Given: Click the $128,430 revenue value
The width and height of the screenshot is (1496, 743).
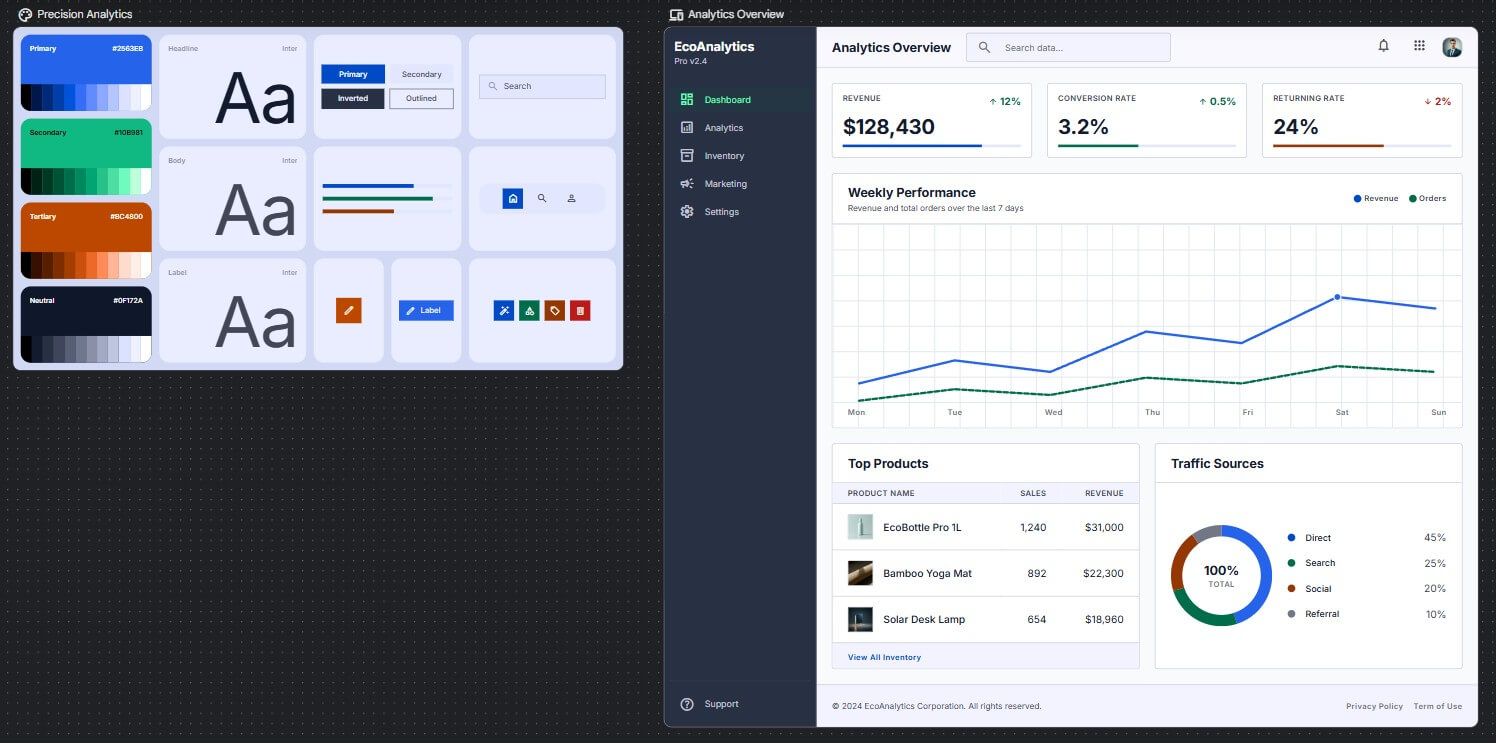Looking at the screenshot, I should point(889,127).
